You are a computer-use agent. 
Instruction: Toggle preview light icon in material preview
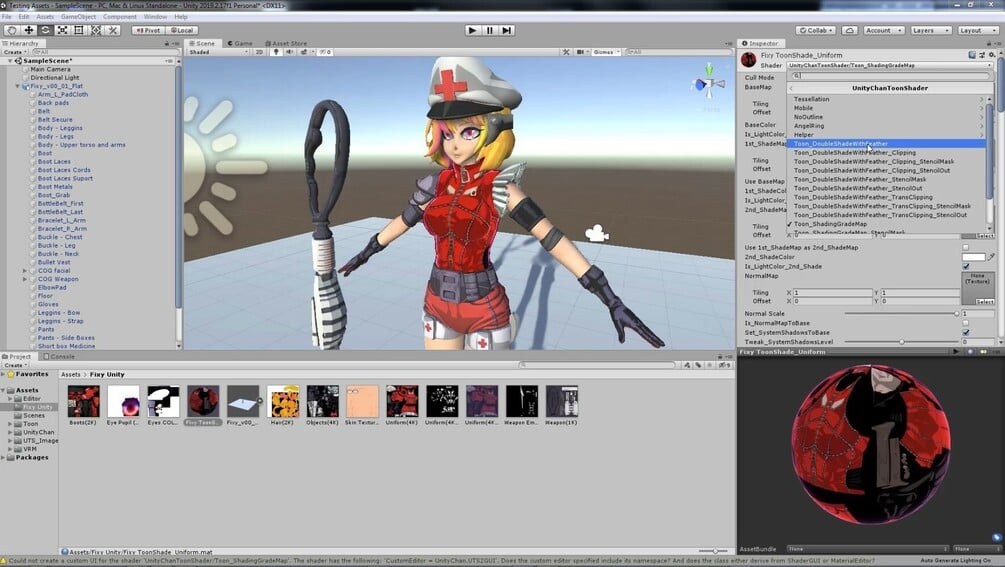(983, 352)
